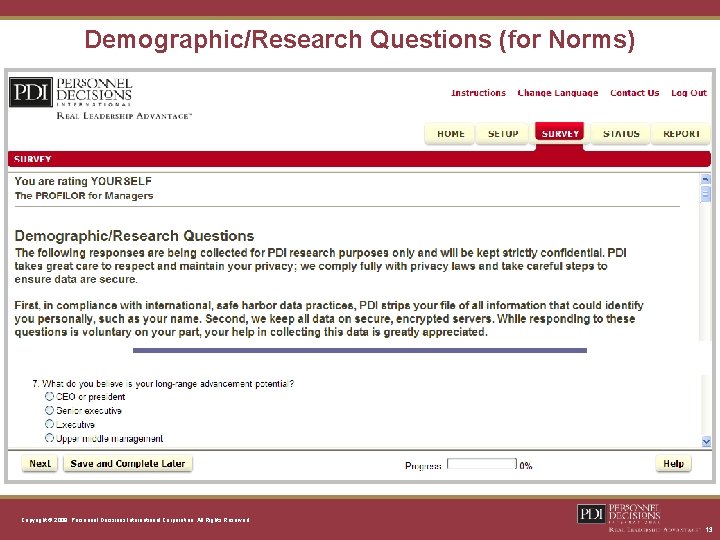Click 'You are rating YOURSELF' text
This screenshot has height=540, width=720.
coord(83,181)
